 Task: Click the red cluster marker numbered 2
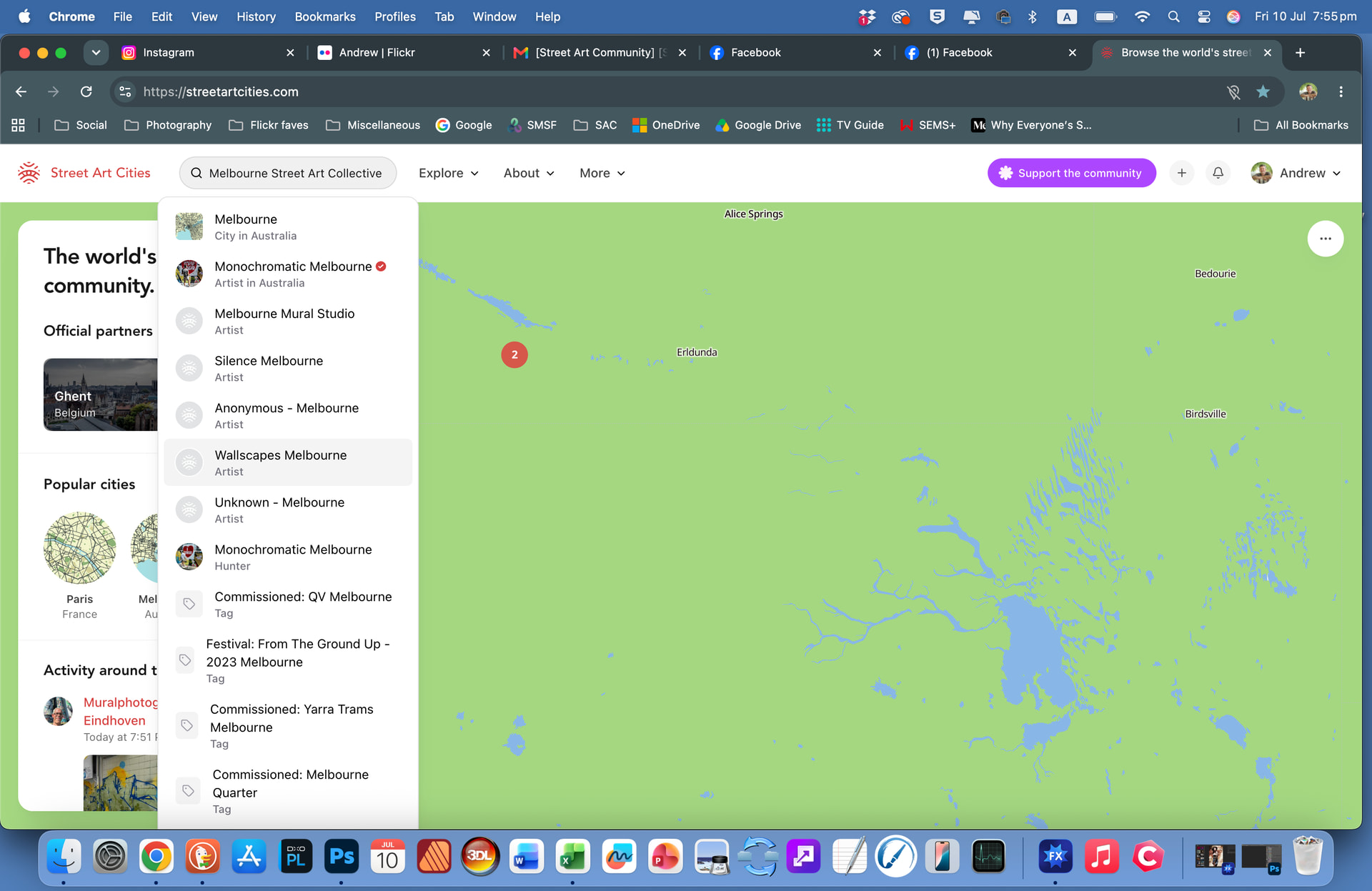pos(514,354)
